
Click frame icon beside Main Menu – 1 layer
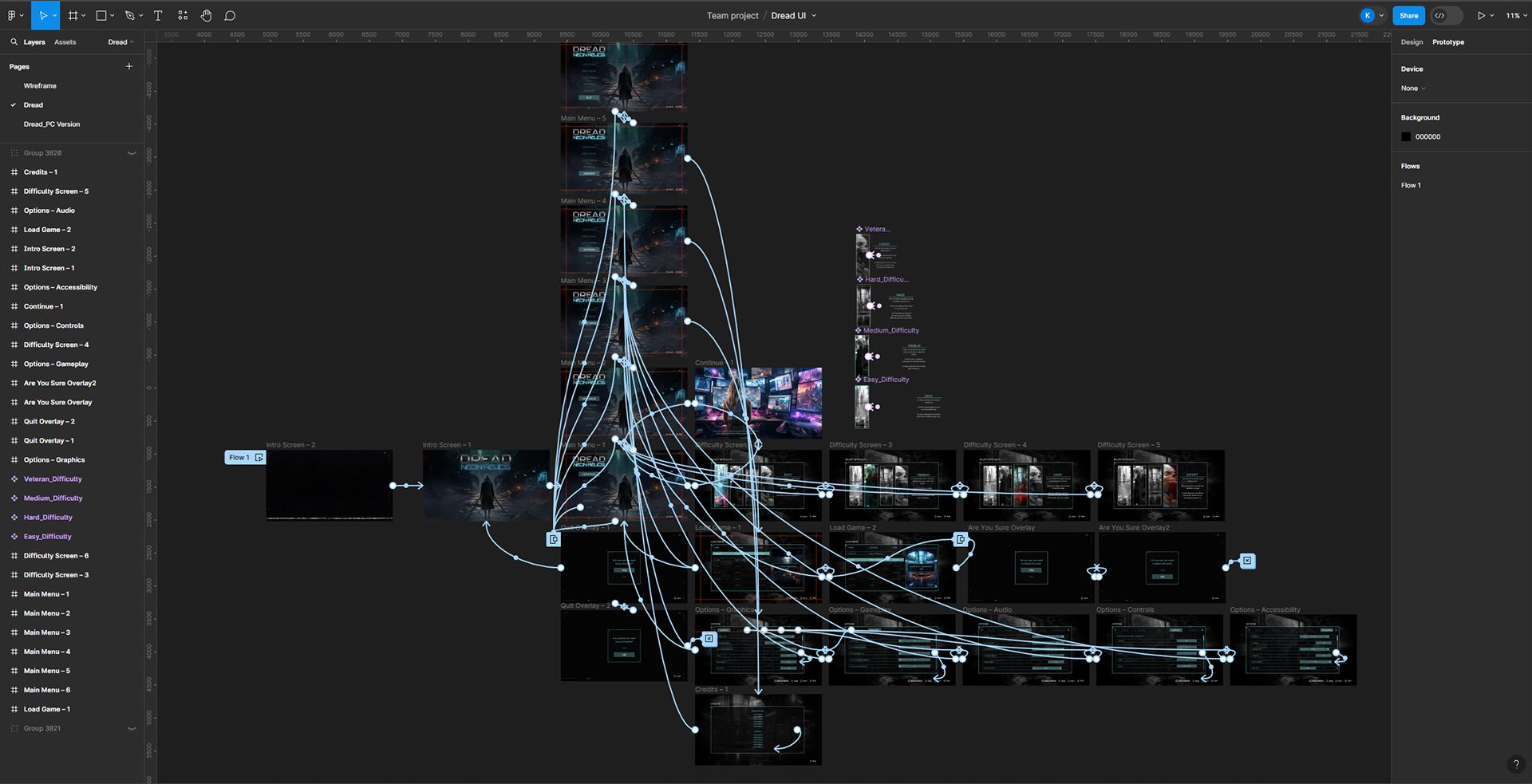point(14,594)
